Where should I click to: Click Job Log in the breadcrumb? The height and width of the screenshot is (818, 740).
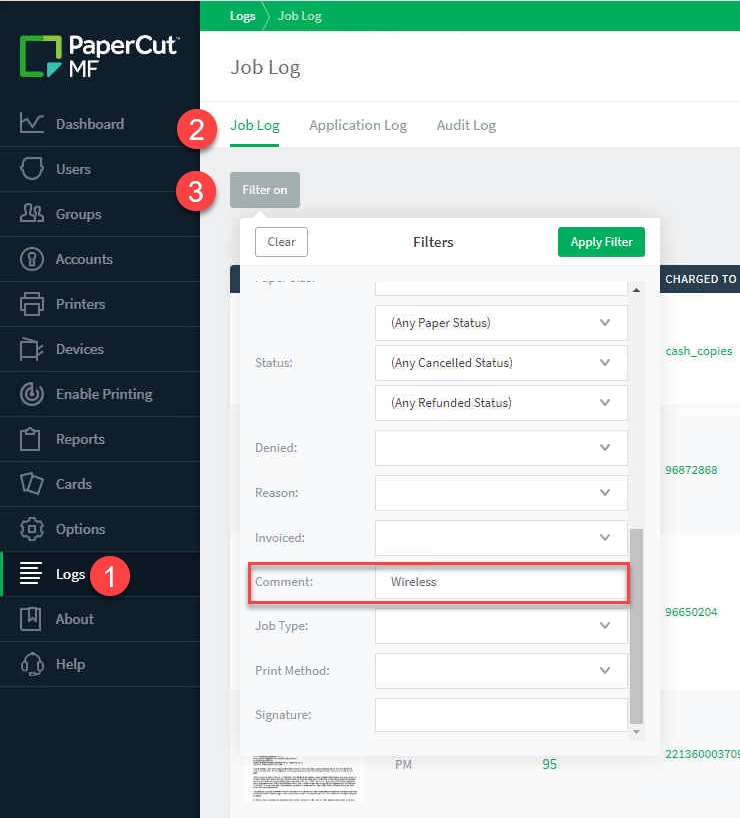(300, 16)
